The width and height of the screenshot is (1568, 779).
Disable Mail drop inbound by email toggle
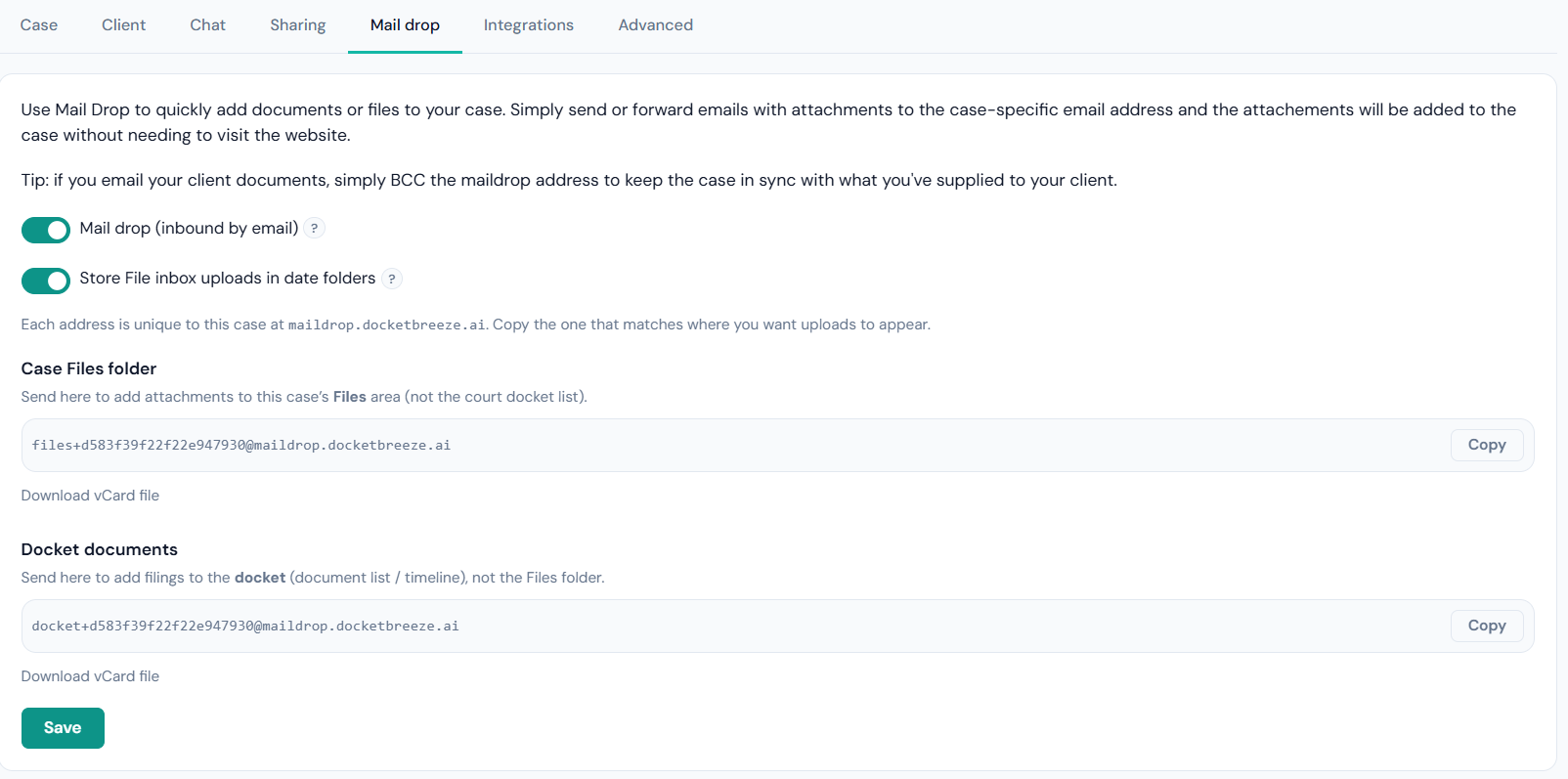point(46,230)
